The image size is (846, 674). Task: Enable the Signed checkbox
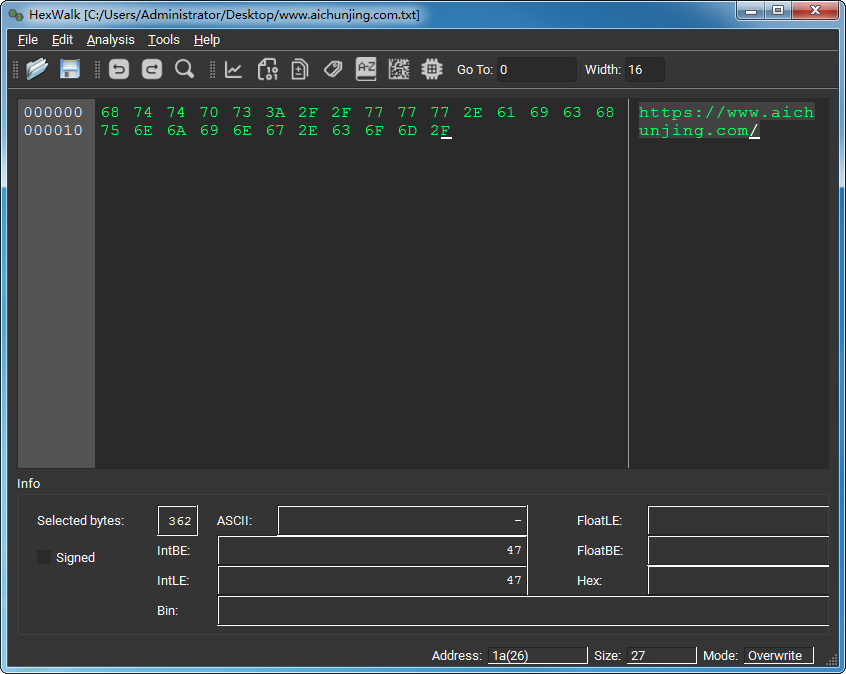tap(44, 557)
